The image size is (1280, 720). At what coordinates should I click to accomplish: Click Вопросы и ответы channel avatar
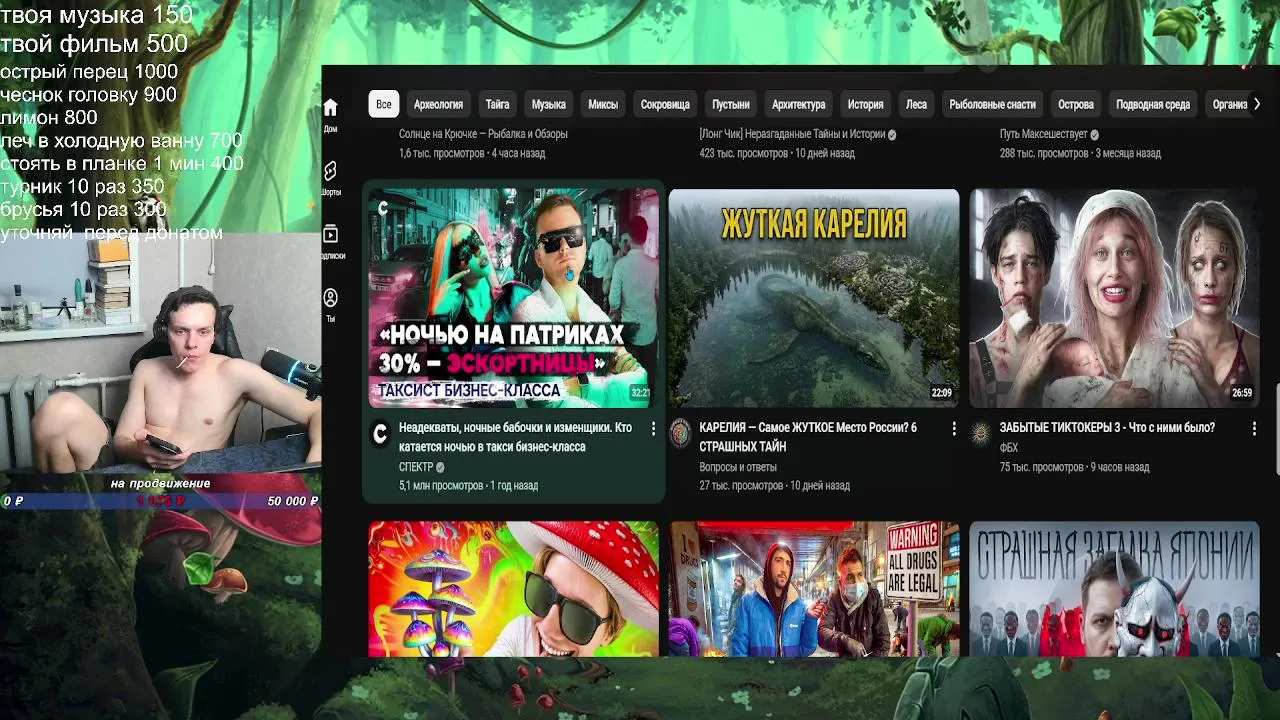pyautogui.click(x=680, y=433)
